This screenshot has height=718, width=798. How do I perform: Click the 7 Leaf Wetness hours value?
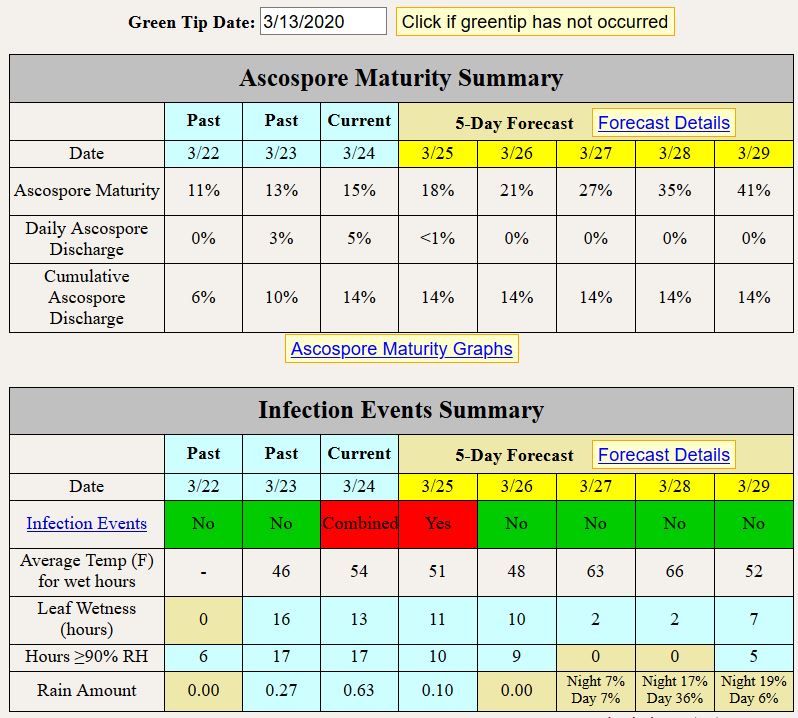(754, 620)
